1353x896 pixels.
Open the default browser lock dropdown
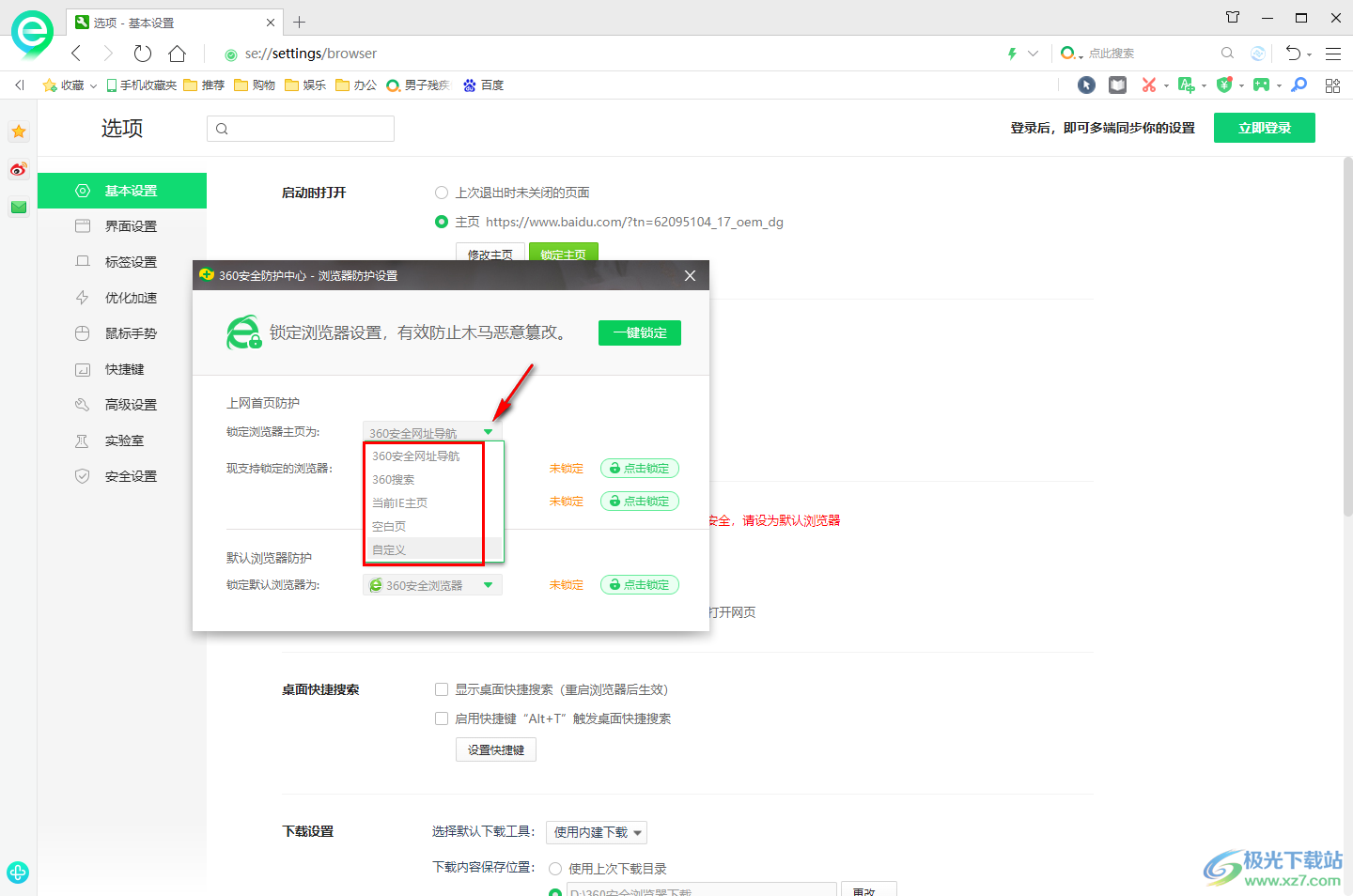click(x=432, y=585)
